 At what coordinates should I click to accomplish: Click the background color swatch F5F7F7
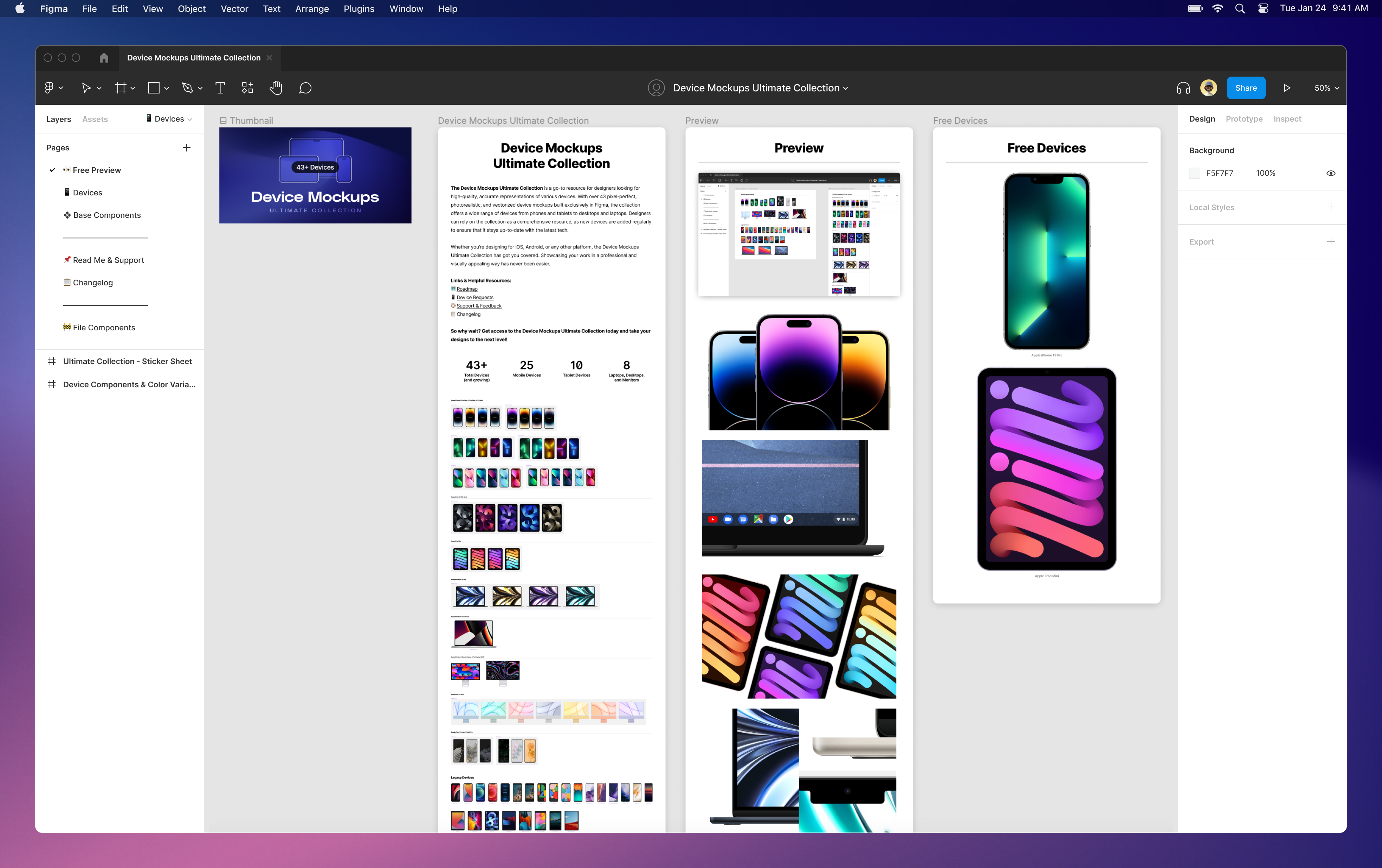[1194, 173]
